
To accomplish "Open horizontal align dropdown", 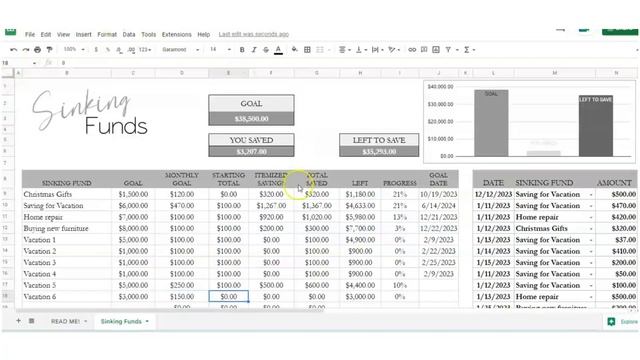I will 345,50.
